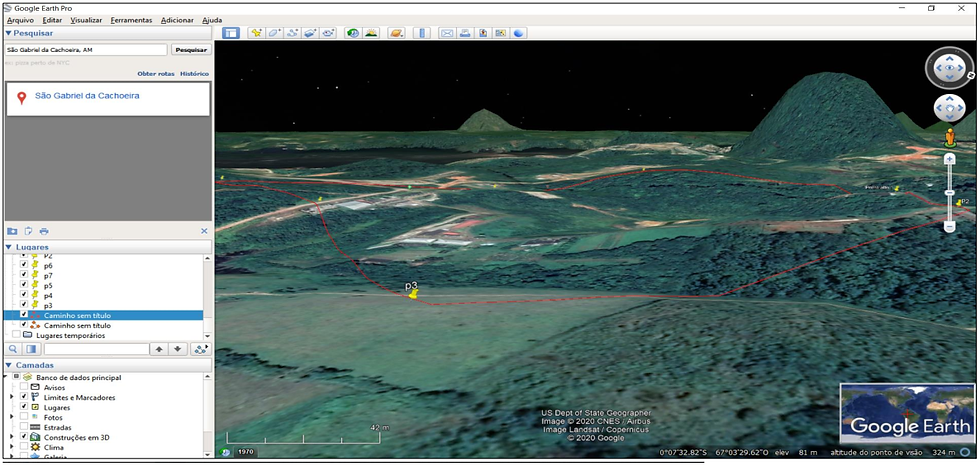Image resolution: width=980 pixels, height=465 pixels.
Task: Collapse the Lugares panel
Action: [x=9, y=247]
